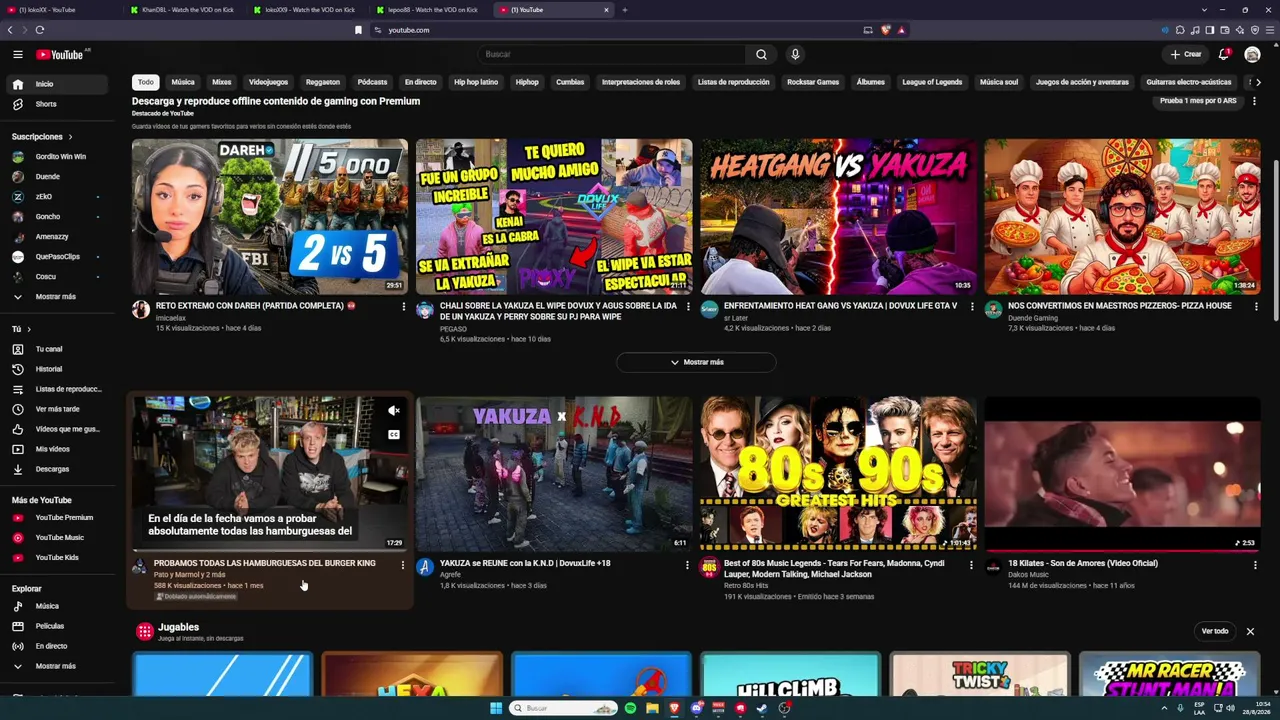
Task: Open more options for RETO EXTREMO video
Action: tap(404, 306)
